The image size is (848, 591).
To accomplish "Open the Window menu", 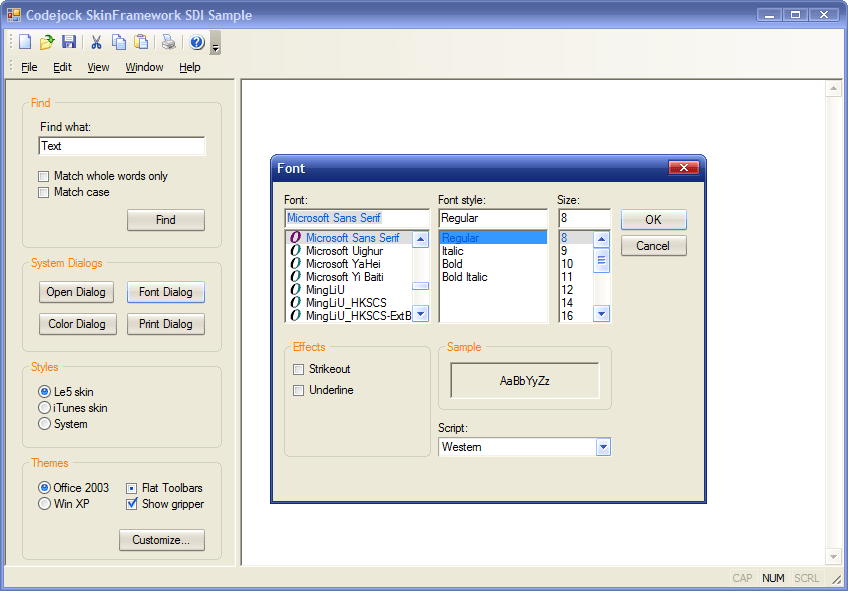I will click(143, 67).
